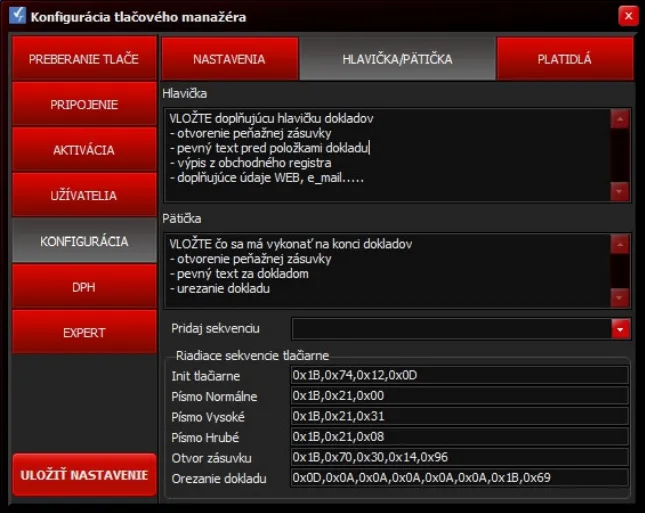Edit the Orezanie dokladu sequence field
The image size is (645, 513).
[459, 478]
